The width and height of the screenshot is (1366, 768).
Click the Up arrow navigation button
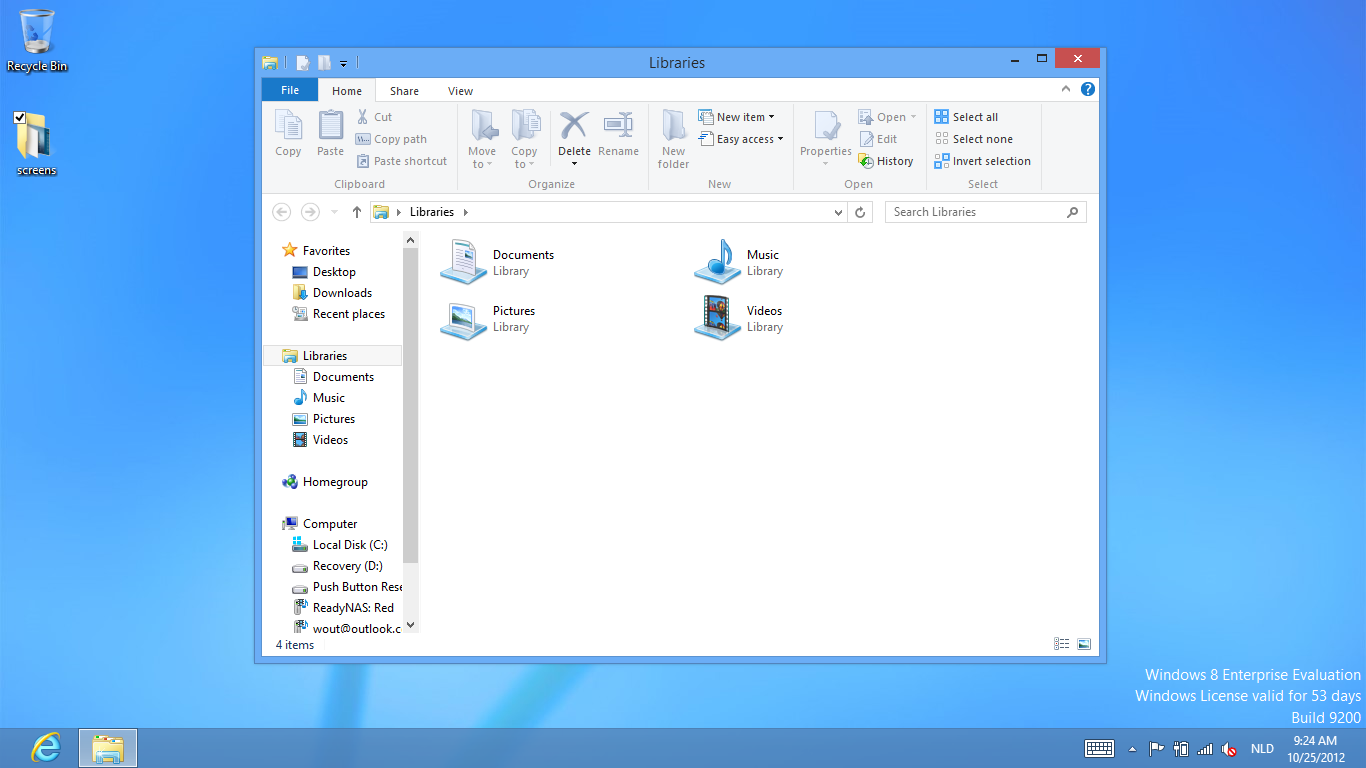356,212
